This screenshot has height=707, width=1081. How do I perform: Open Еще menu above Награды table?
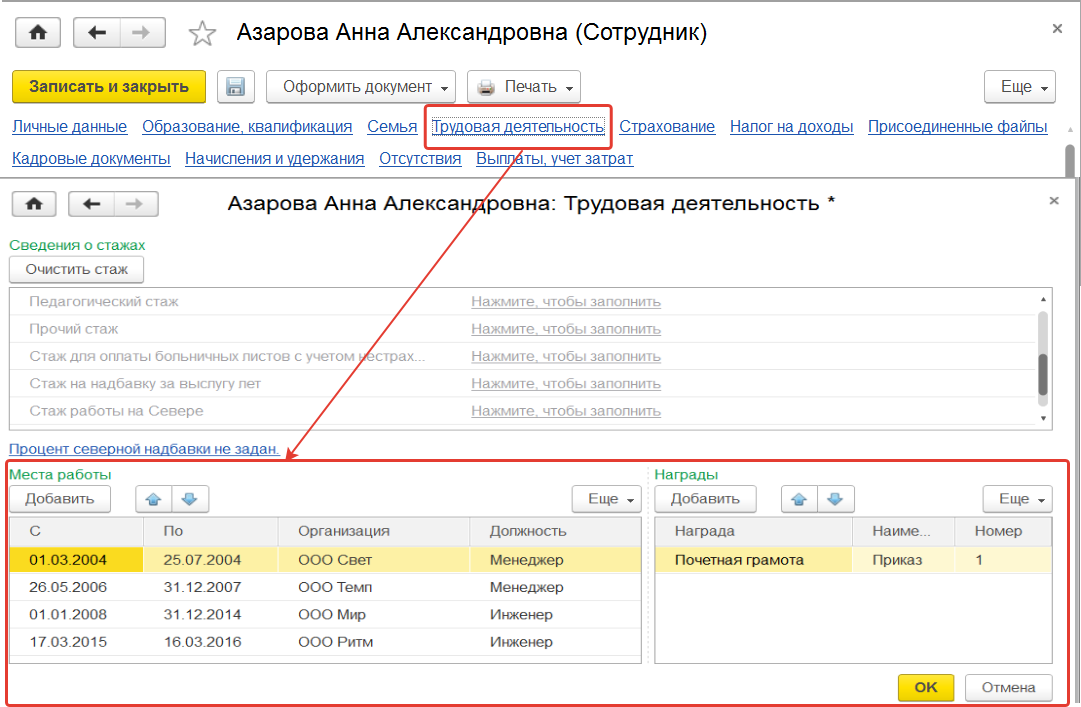tap(1019, 499)
